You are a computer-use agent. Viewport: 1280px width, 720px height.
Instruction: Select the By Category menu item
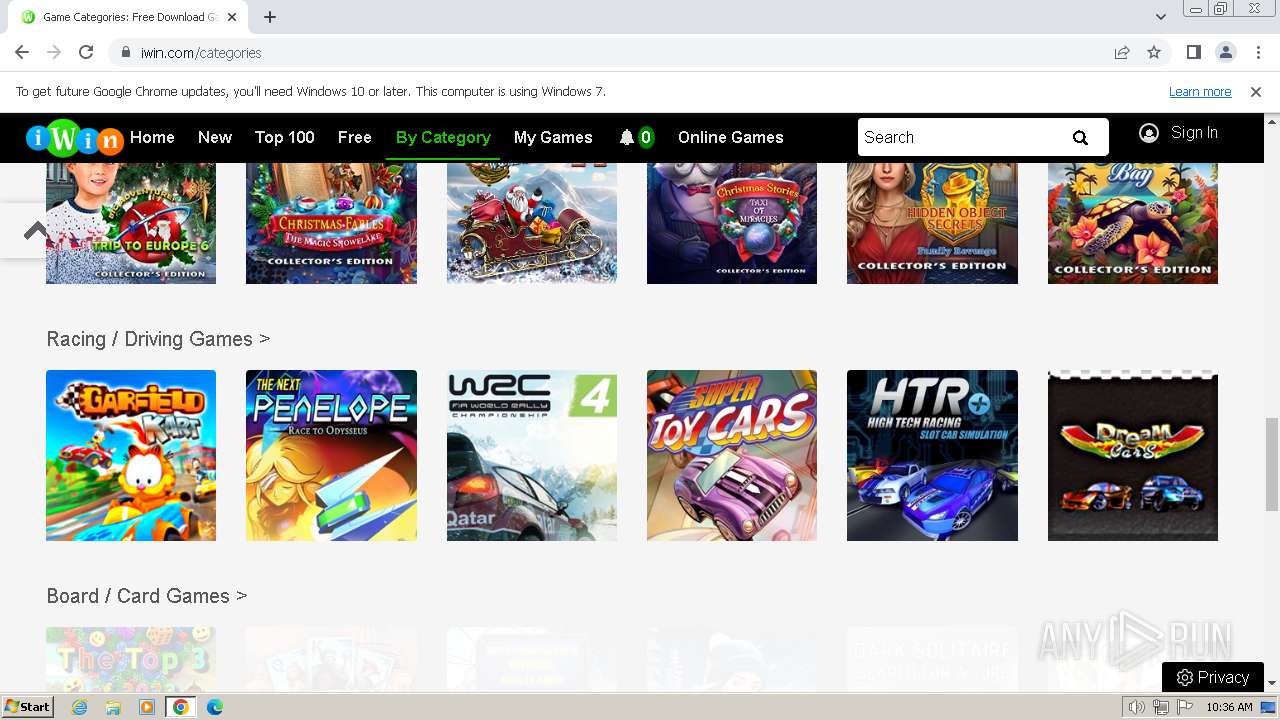coord(443,138)
